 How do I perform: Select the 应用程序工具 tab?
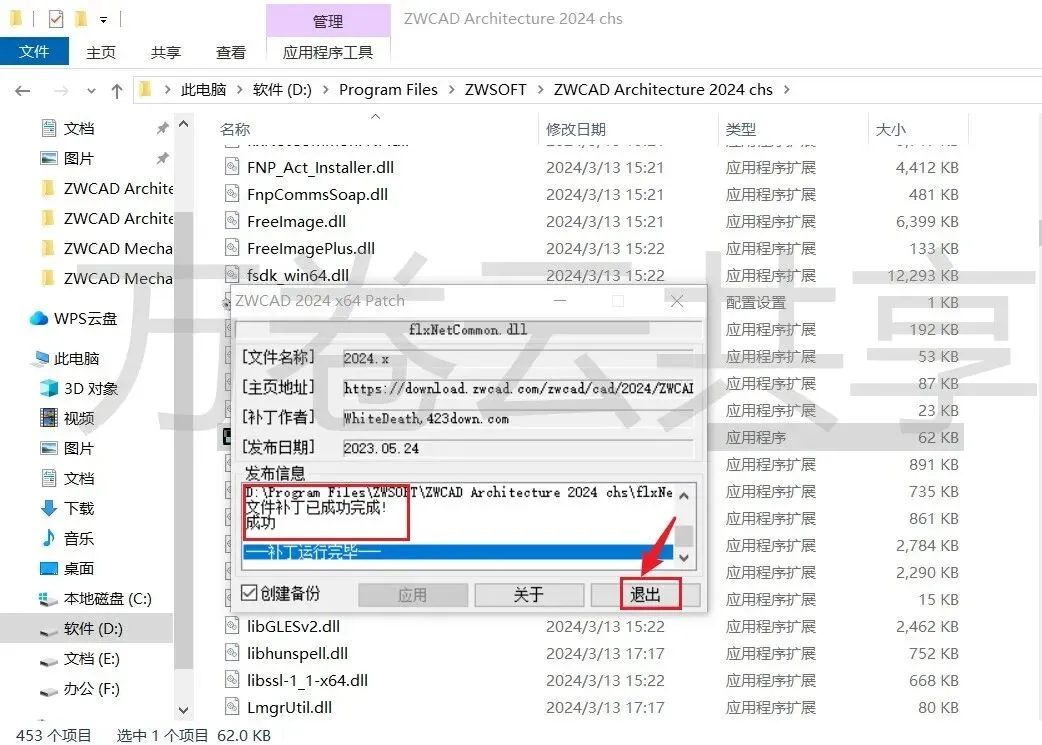coord(328,53)
